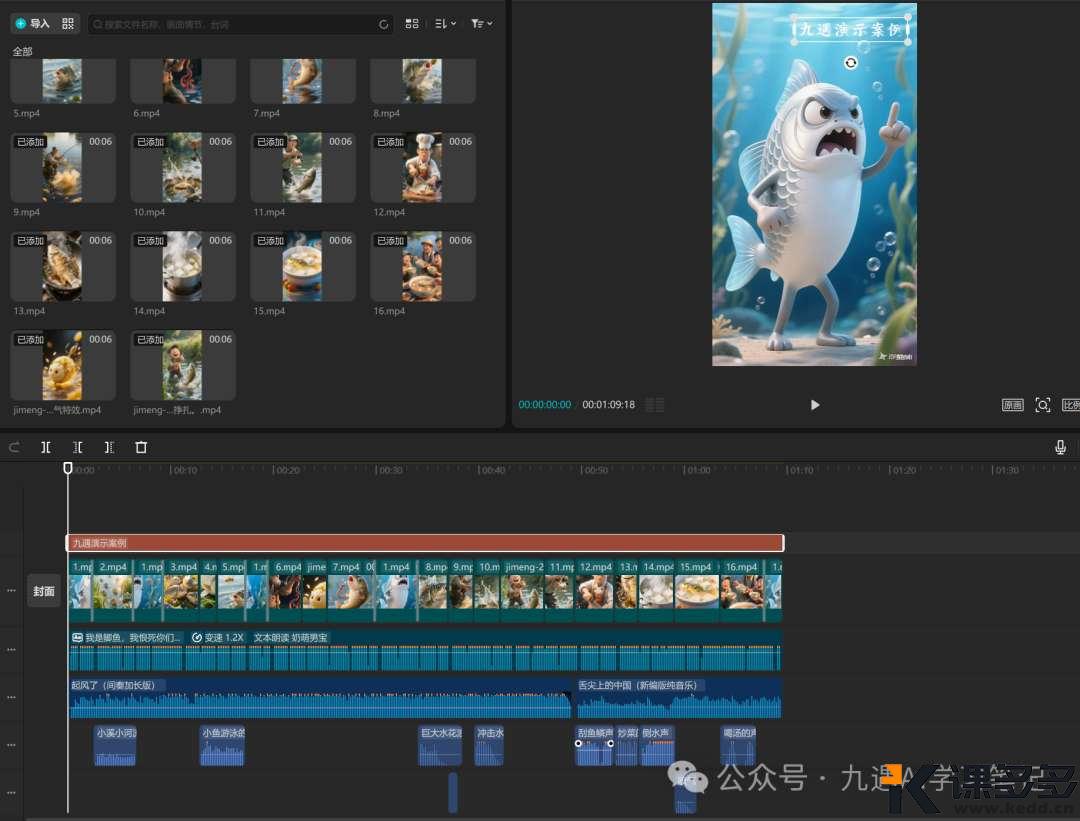Click the 九遇演示案例 text box in preview
This screenshot has height=821, width=1080.
click(x=851, y=29)
